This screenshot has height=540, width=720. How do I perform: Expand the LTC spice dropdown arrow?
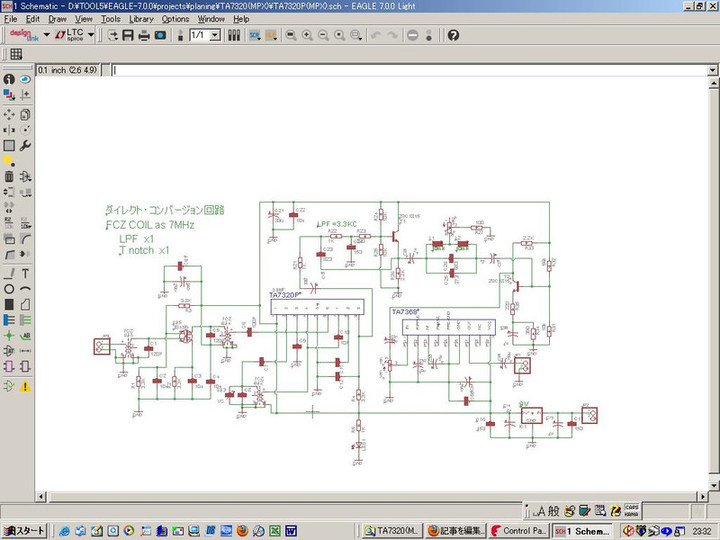pyautogui.click(x=91, y=35)
